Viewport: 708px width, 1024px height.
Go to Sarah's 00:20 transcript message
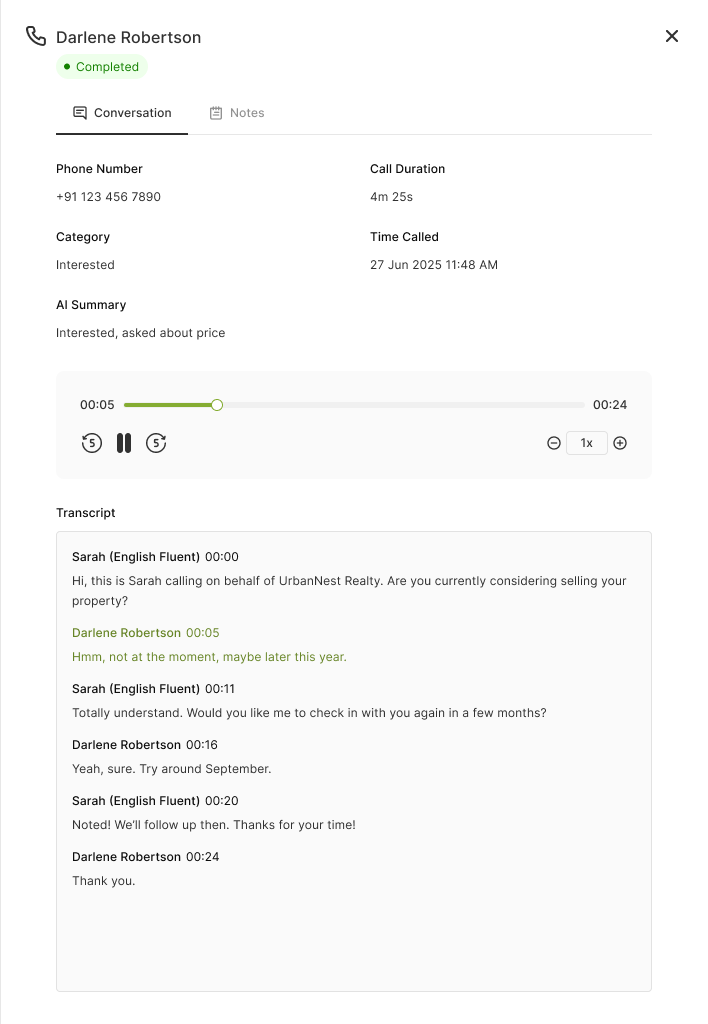click(214, 825)
